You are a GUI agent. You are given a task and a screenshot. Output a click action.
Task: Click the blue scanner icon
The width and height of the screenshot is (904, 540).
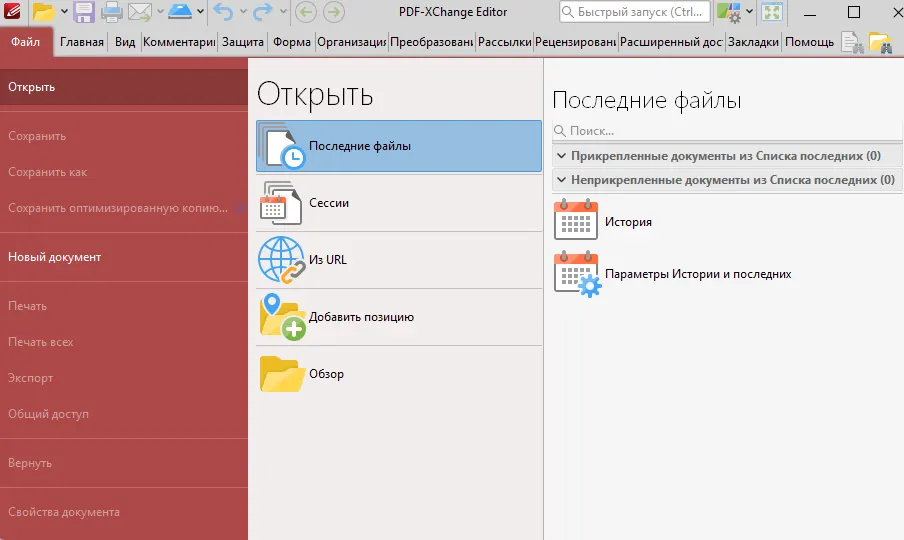coord(180,12)
